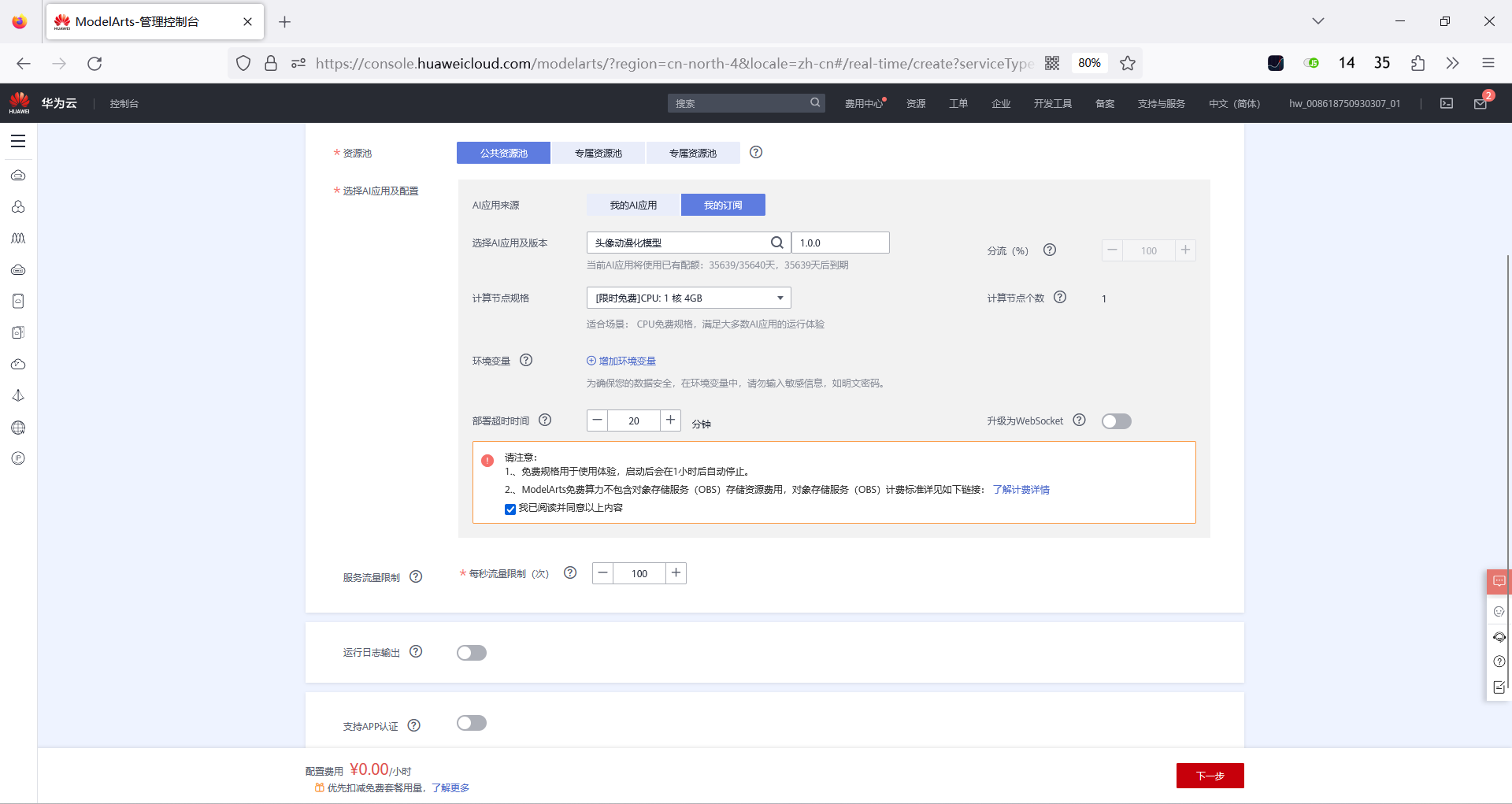Open 费用中心 in the header
1512x804 pixels.
(864, 104)
